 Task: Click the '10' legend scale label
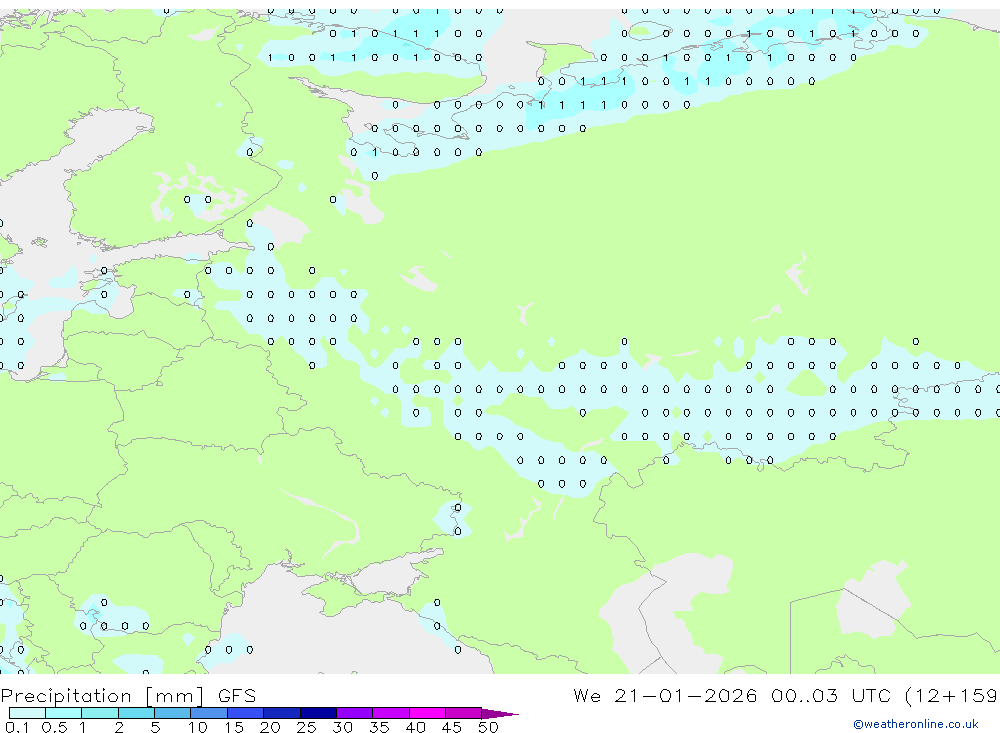tap(198, 727)
